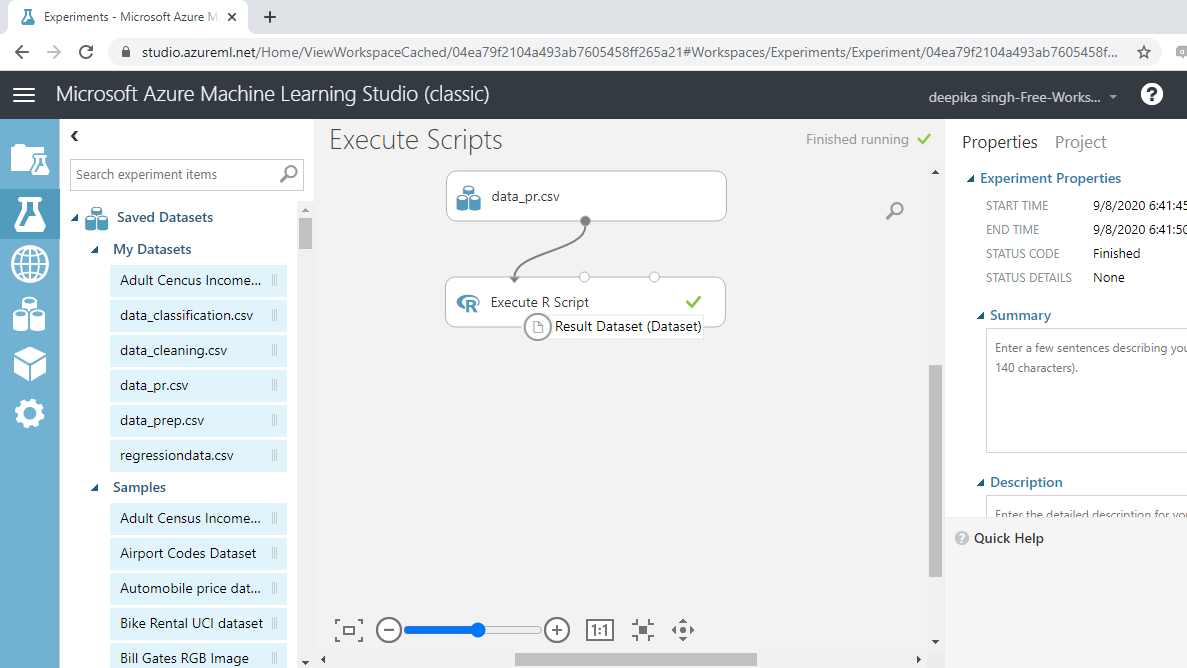Click Quick Help label
Screen dimensions: 1187x668
(x=1008, y=538)
